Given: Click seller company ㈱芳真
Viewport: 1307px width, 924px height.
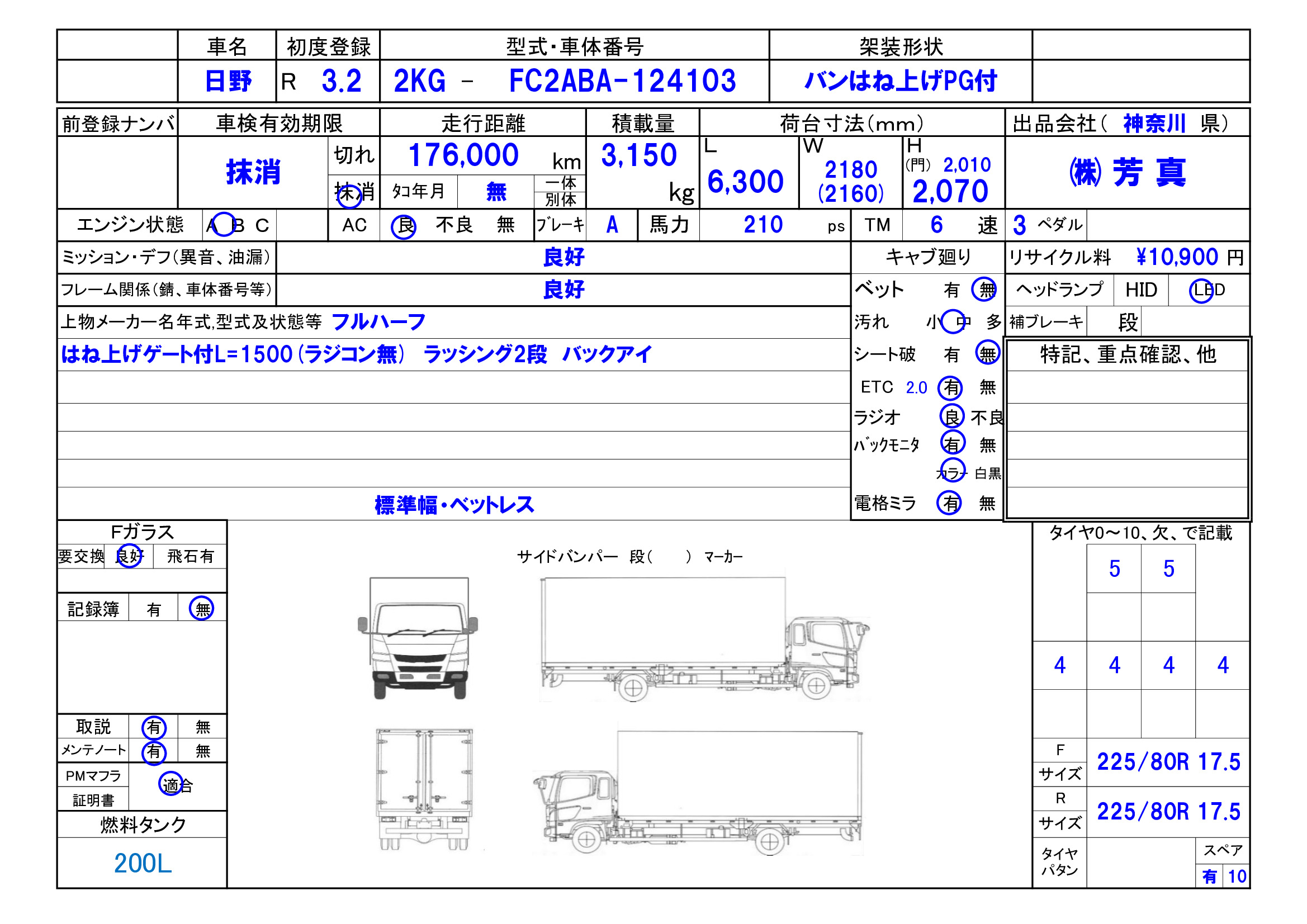Looking at the screenshot, I should coord(1127,173).
